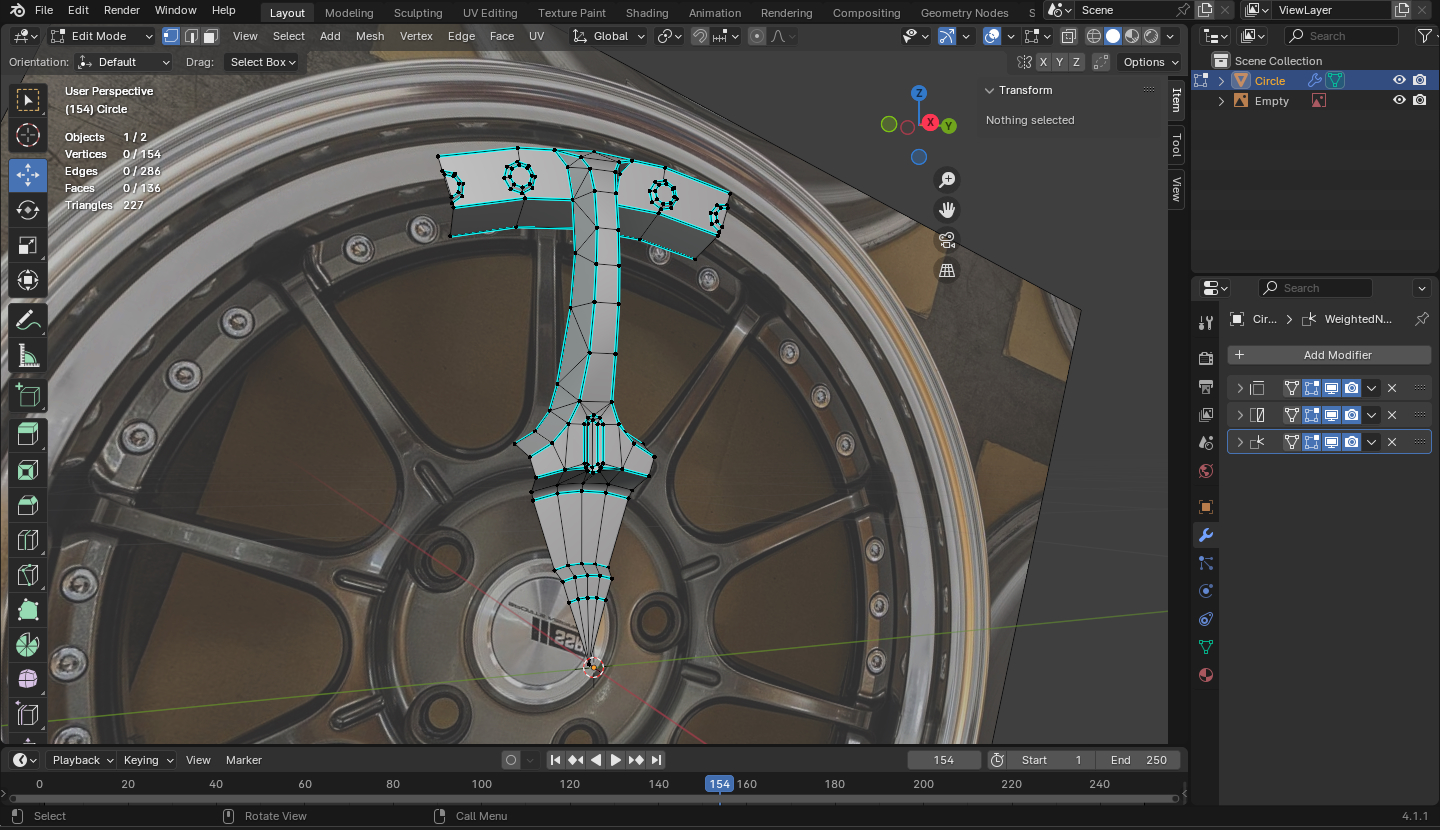1440x830 pixels.
Task: Select the Move tool in the toolbar
Action: [28, 175]
